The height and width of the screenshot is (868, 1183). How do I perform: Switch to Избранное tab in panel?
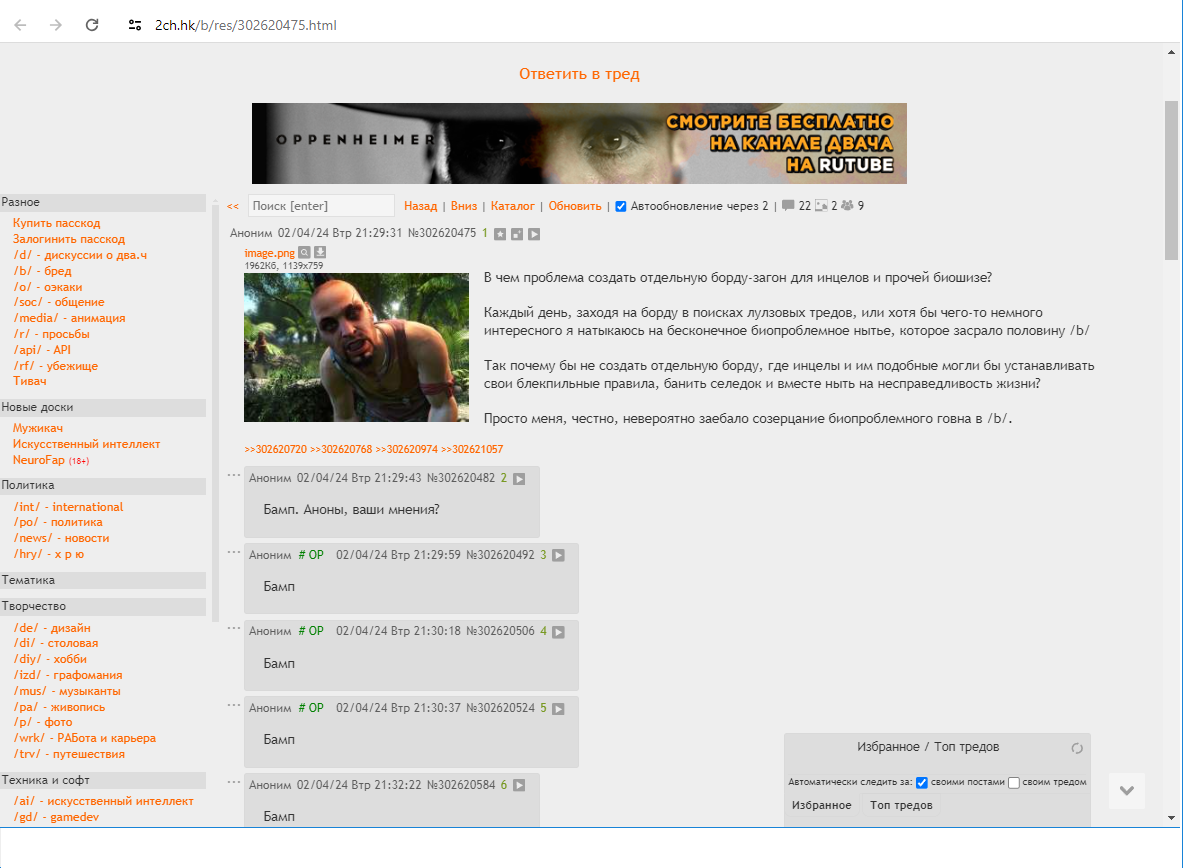822,805
